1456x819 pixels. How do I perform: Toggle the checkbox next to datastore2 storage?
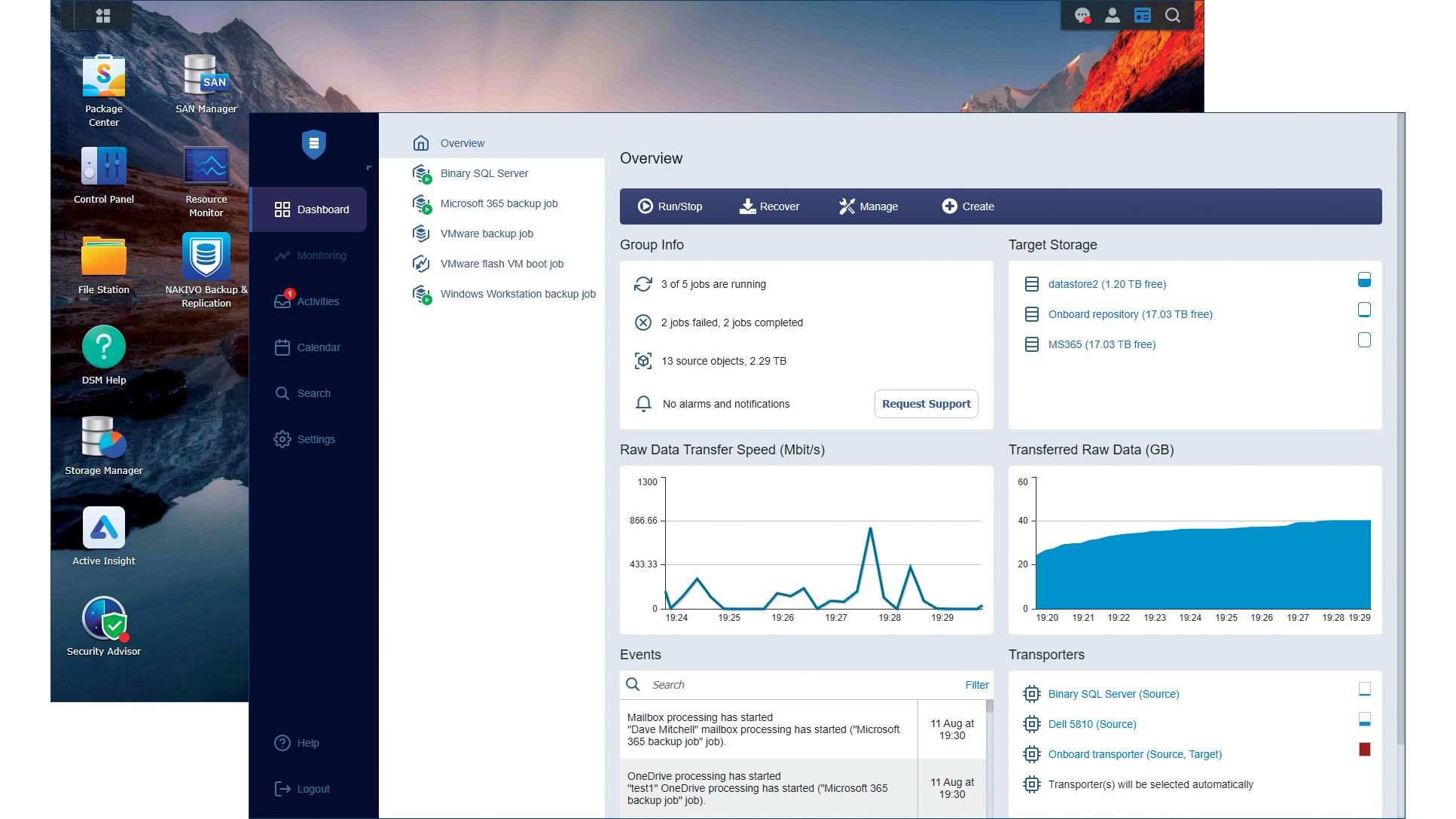(1364, 280)
